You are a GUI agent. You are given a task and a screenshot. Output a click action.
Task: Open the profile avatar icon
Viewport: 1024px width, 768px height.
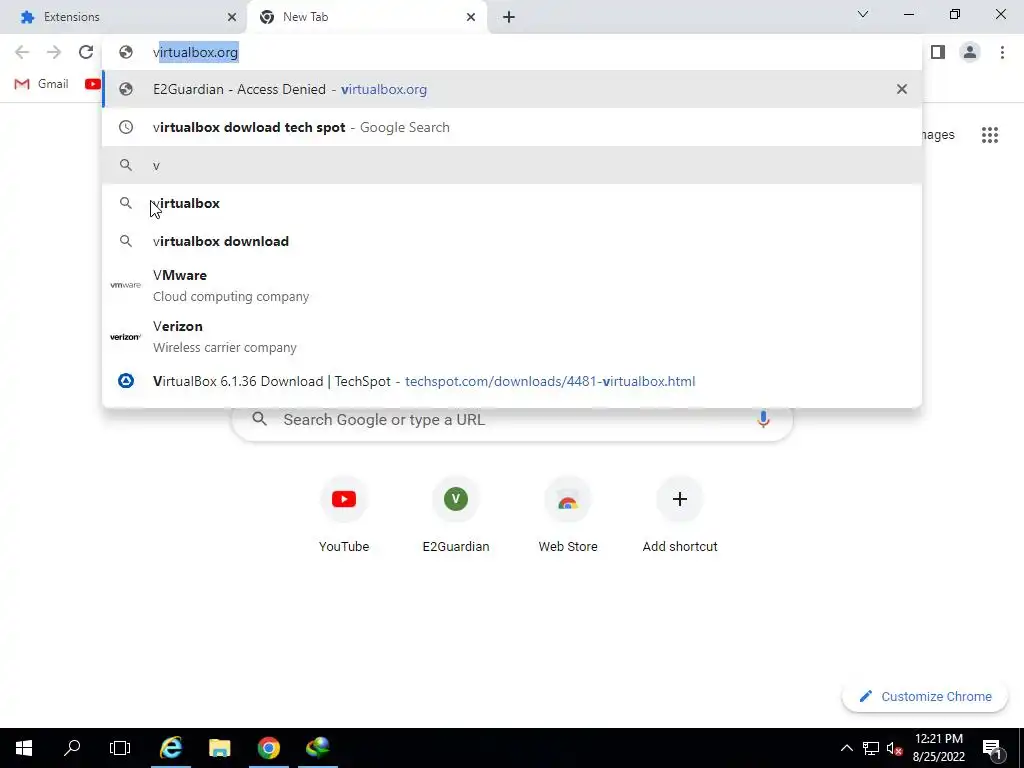(x=970, y=52)
